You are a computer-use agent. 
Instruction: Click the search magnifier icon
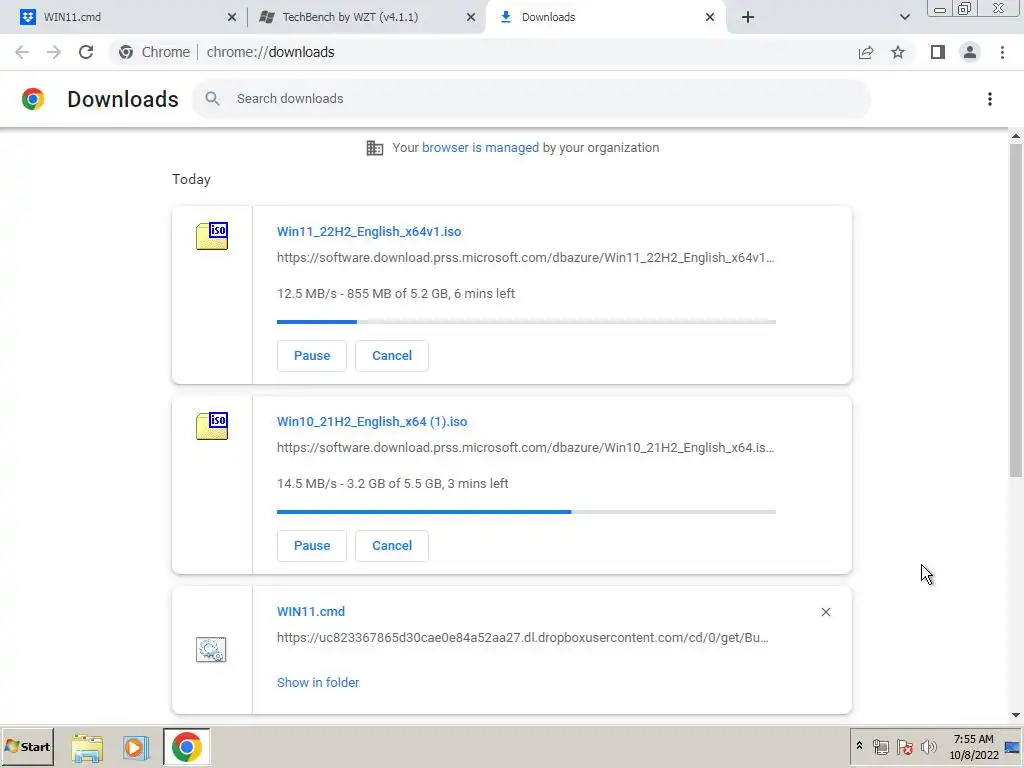pyautogui.click(x=212, y=99)
